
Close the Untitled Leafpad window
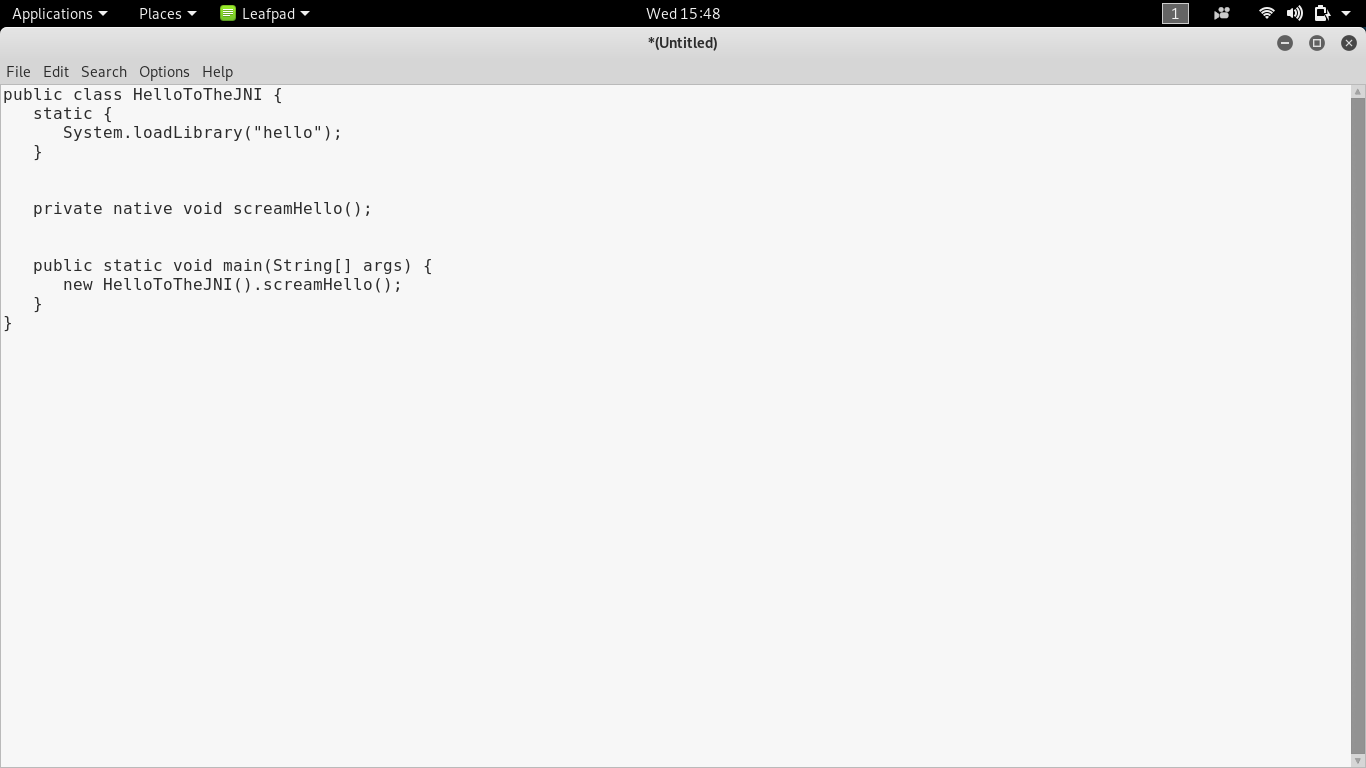pos(1349,43)
